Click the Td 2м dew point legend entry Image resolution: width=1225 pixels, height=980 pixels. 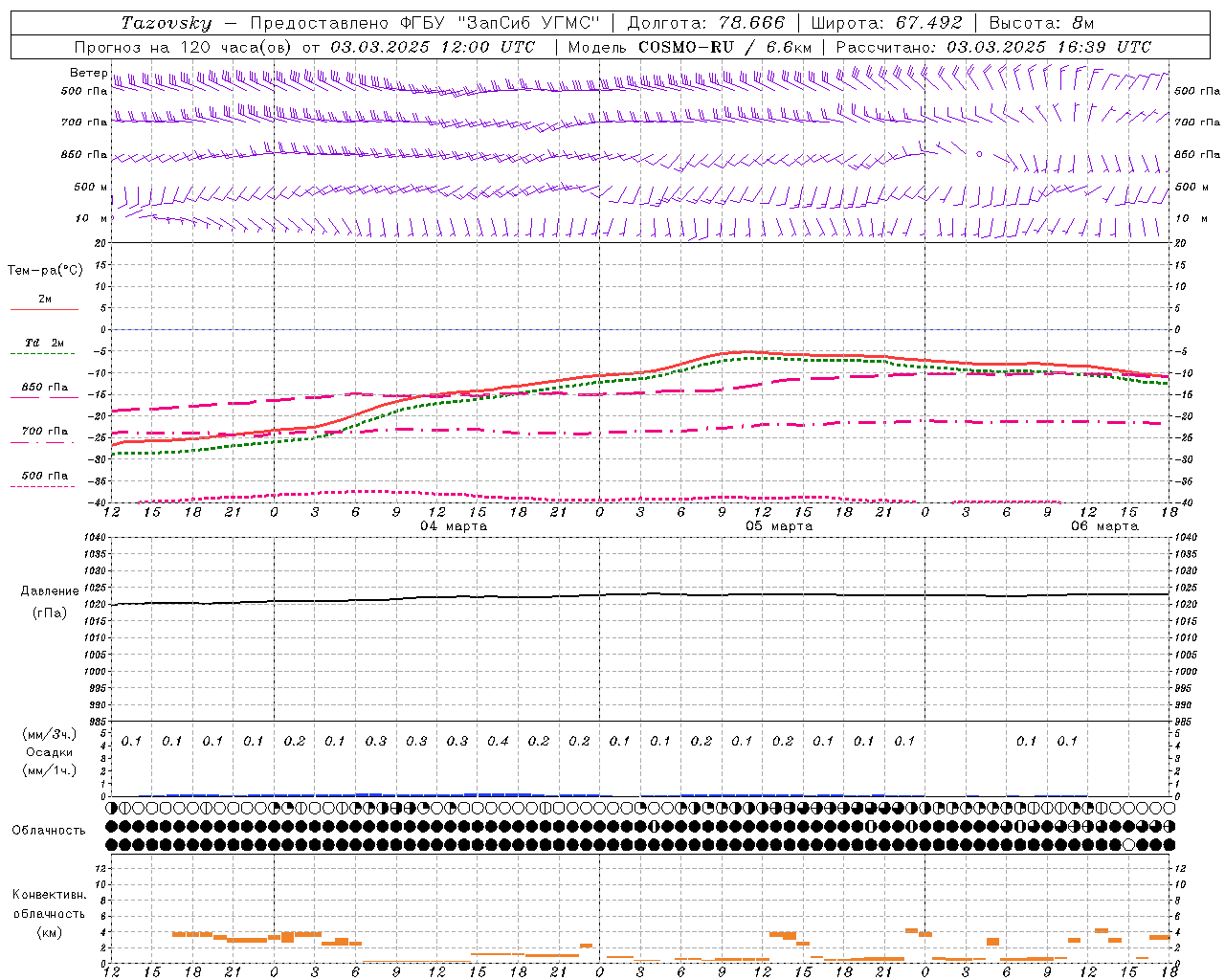44,343
